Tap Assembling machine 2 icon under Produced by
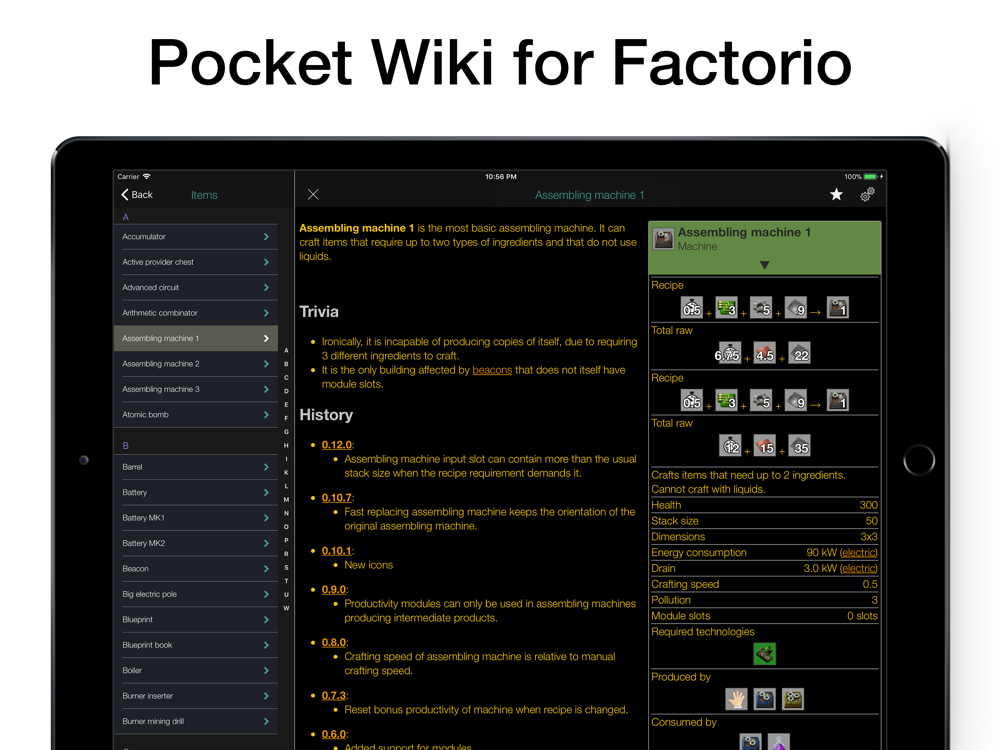The height and width of the screenshot is (750, 1000). [765, 699]
